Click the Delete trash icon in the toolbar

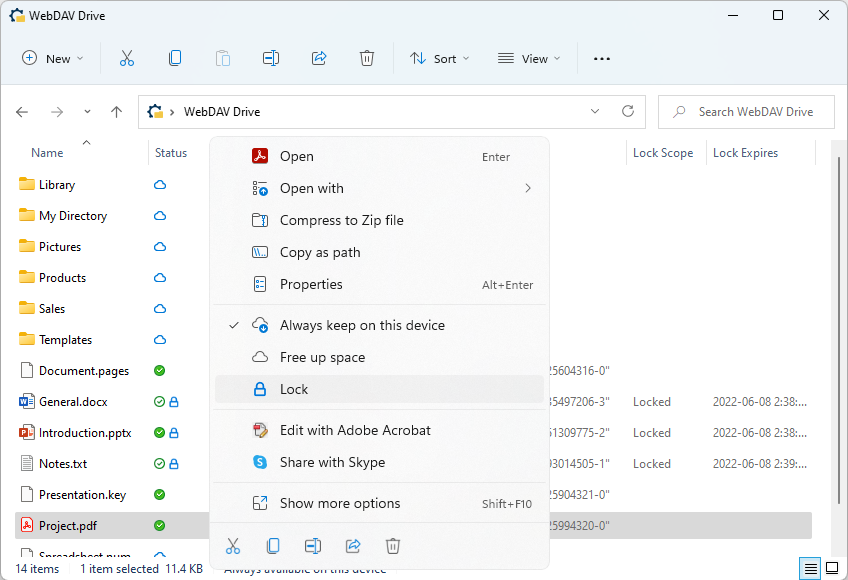click(x=367, y=58)
